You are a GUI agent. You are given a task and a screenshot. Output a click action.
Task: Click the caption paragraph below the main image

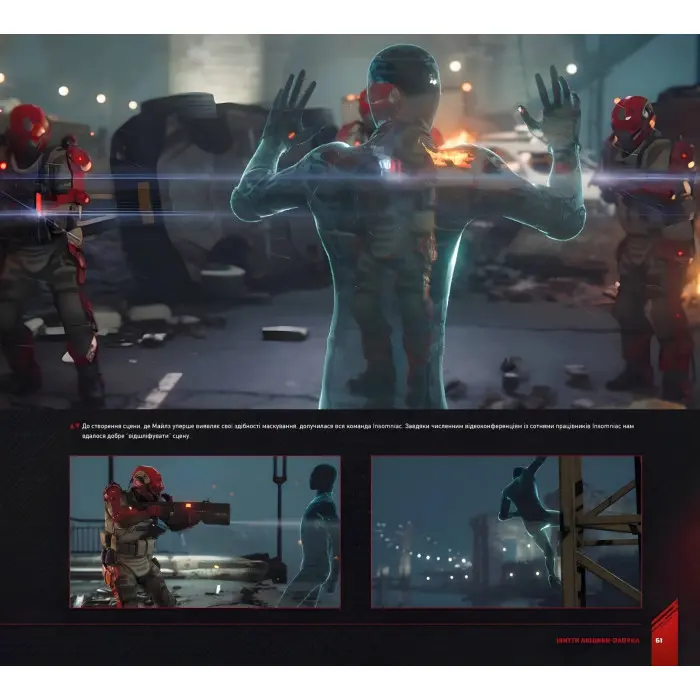[x=350, y=432]
